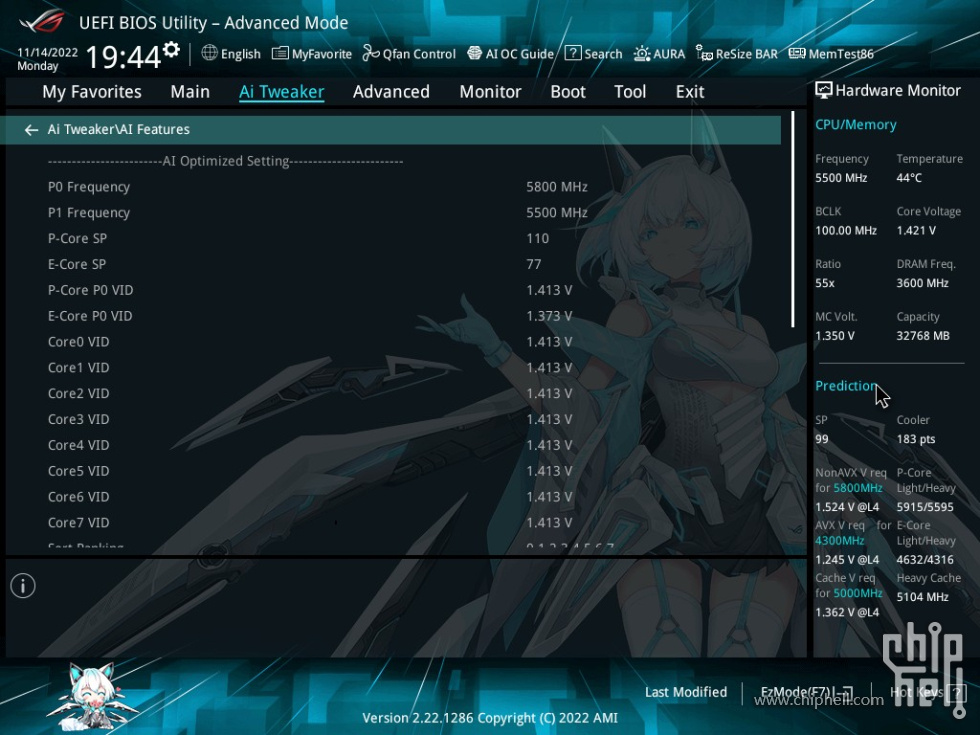Image resolution: width=980 pixels, height=735 pixels.
Task: Switch to the Monitor tab
Action: pyautogui.click(x=490, y=92)
